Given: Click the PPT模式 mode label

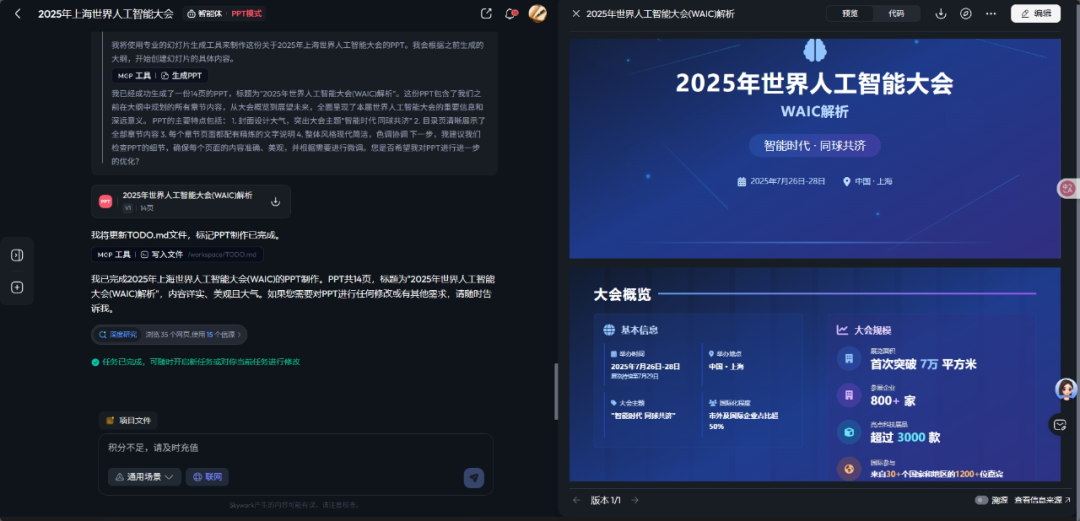Looking at the screenshot, I should tap(246, 14).
